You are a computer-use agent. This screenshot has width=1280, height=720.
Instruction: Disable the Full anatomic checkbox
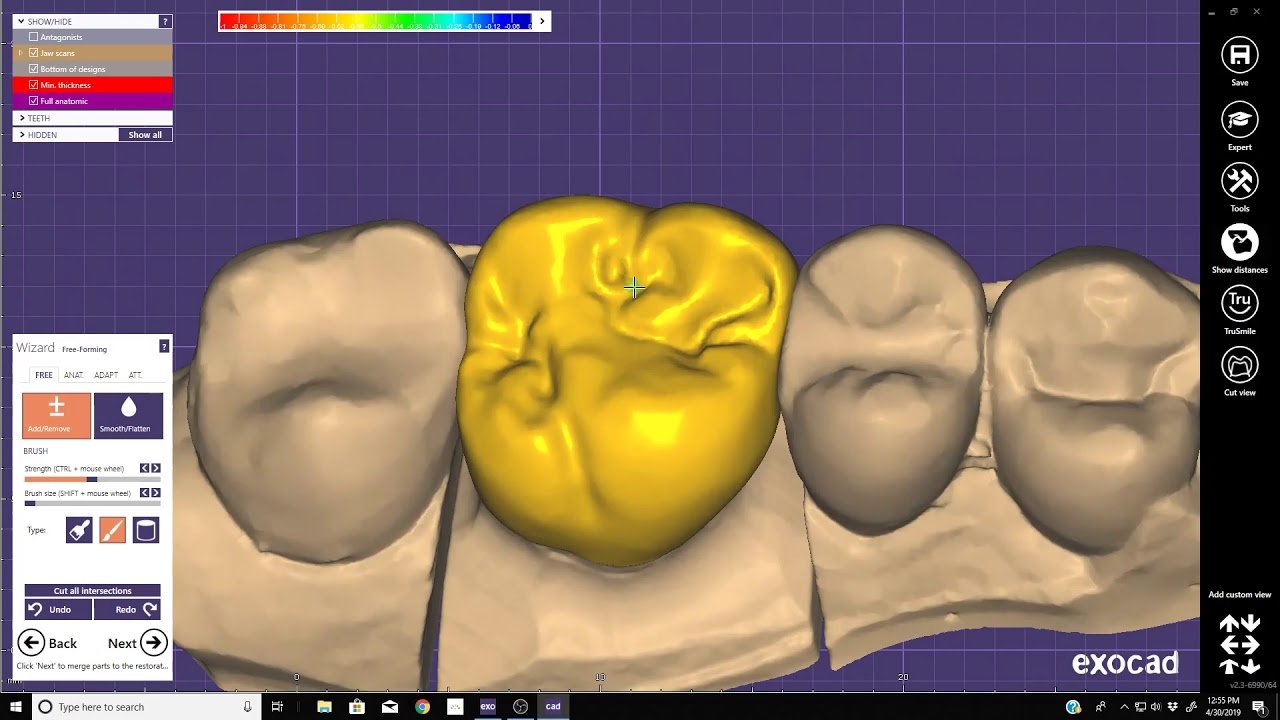(34, 101)
